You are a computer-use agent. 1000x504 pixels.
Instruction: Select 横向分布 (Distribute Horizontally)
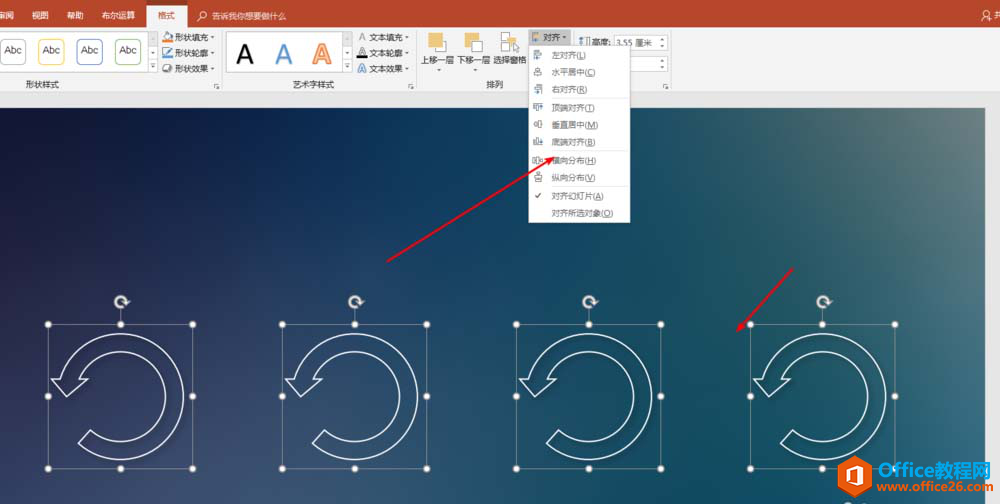[573, 161]
